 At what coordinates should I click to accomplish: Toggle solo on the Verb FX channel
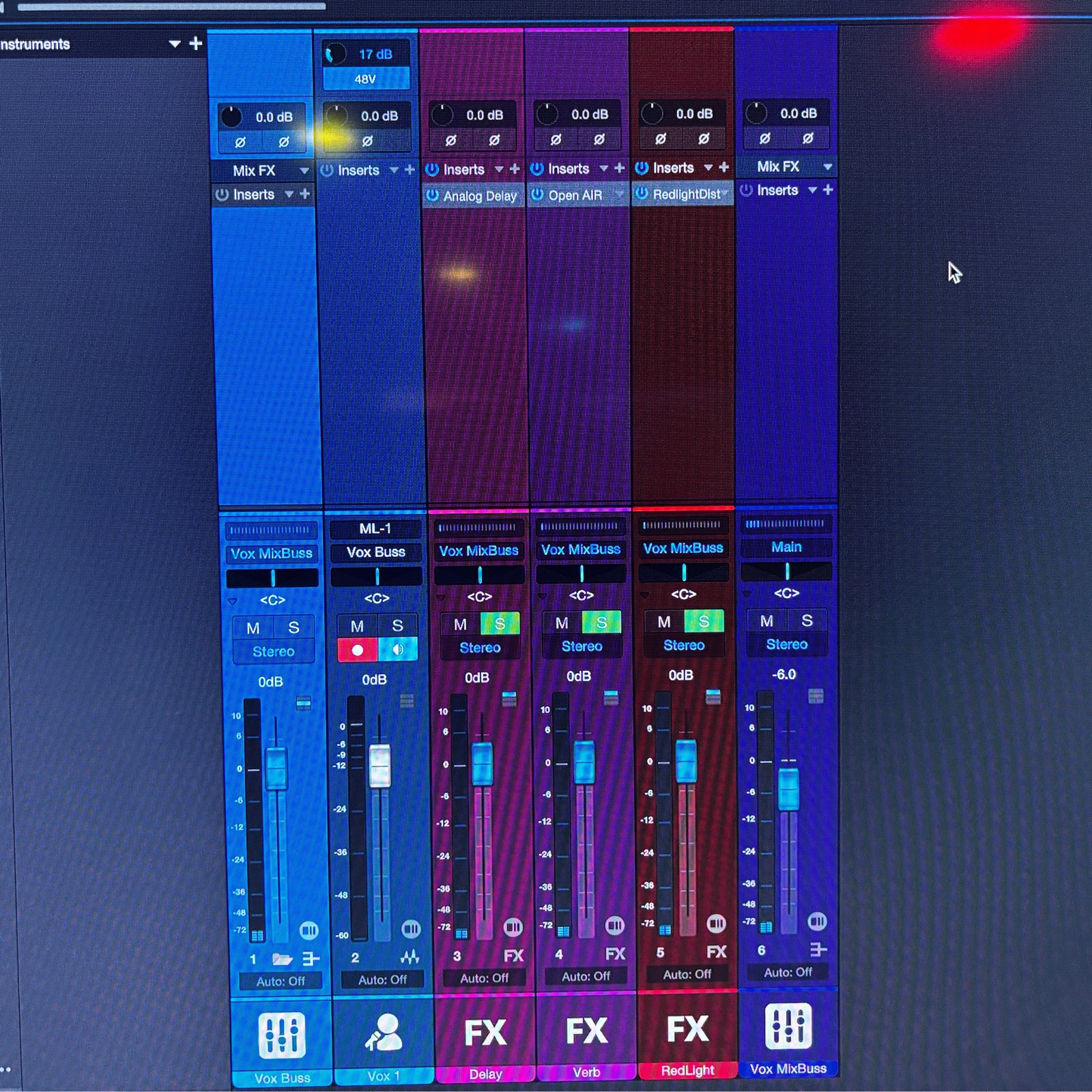pyautogui.click(x=601, y=622)
